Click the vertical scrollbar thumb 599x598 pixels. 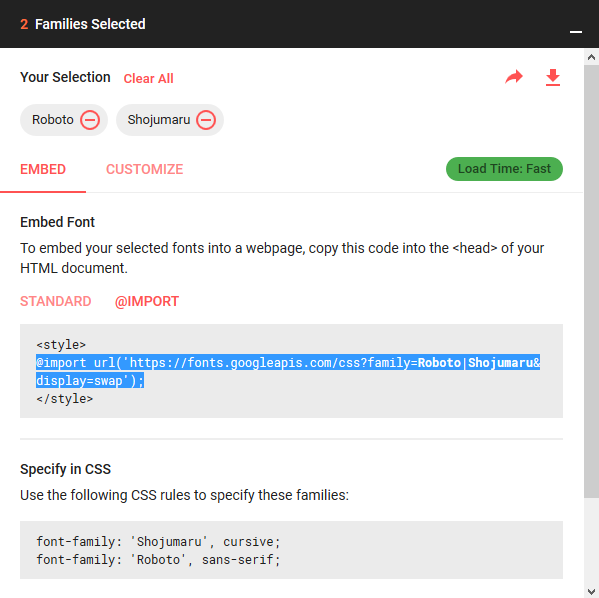click(x=591, y=281)
